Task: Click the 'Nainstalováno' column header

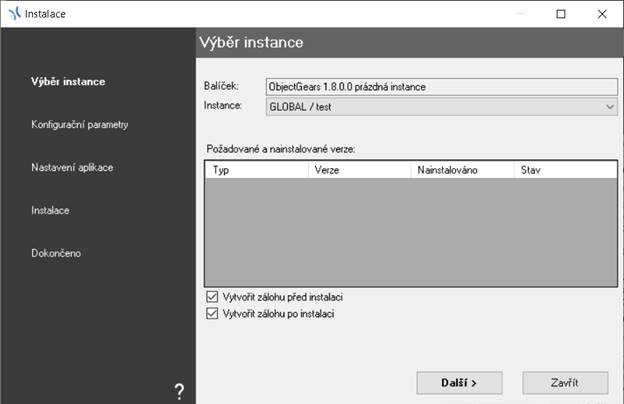Action: 462,171
